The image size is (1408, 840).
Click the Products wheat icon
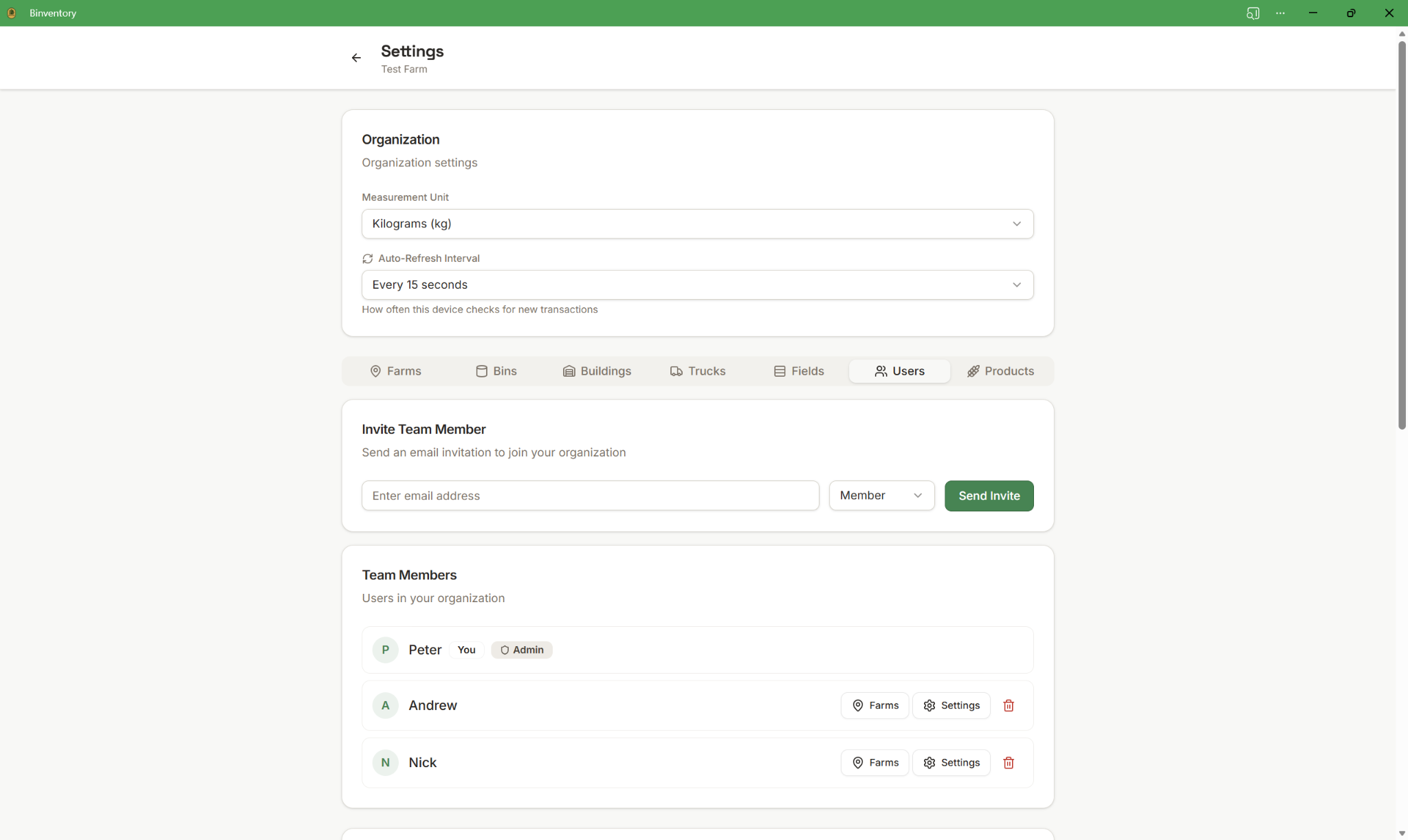click(x=973, y=371)
